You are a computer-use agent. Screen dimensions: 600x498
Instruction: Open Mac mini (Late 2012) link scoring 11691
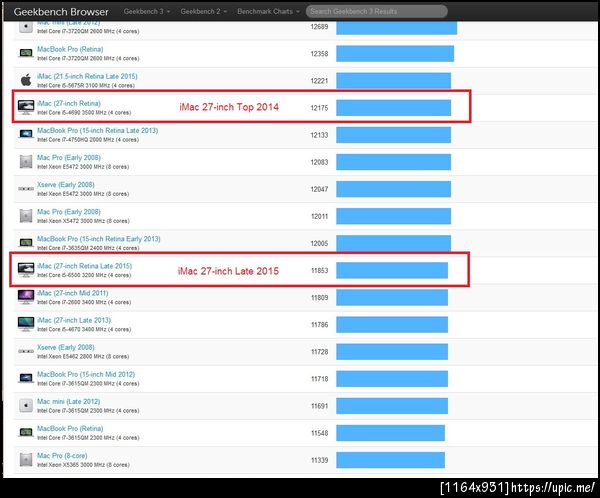point(68,402)
